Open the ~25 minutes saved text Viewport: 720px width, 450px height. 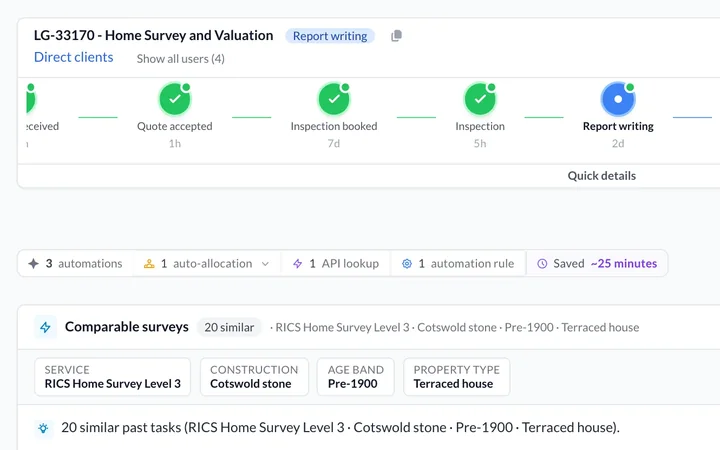624,264
